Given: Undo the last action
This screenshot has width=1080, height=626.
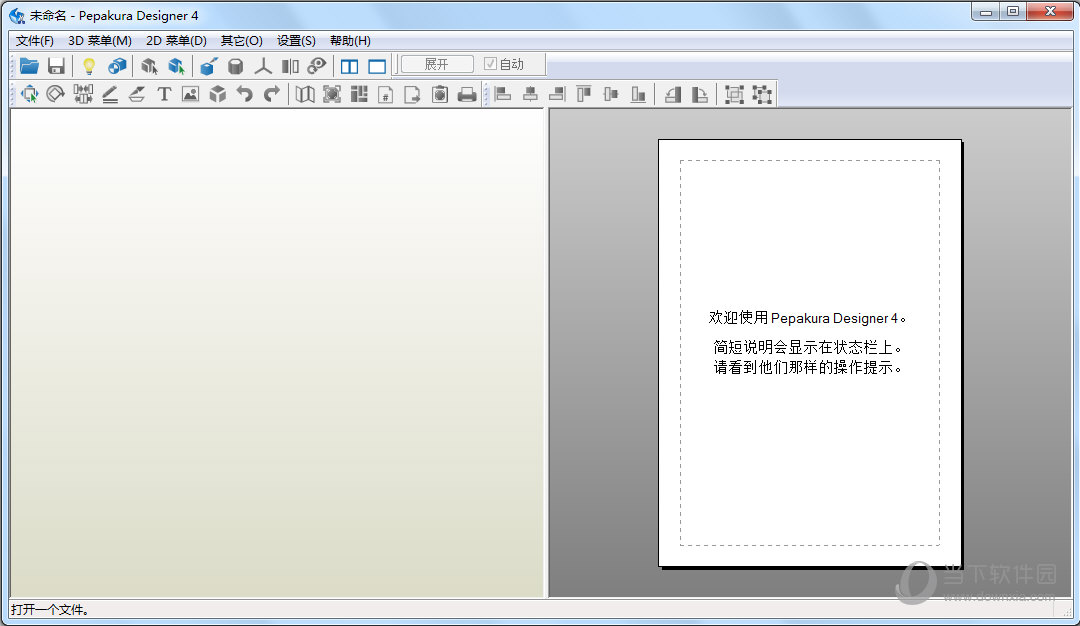Looking at the screenshot, I should click(x=245, y=94).
